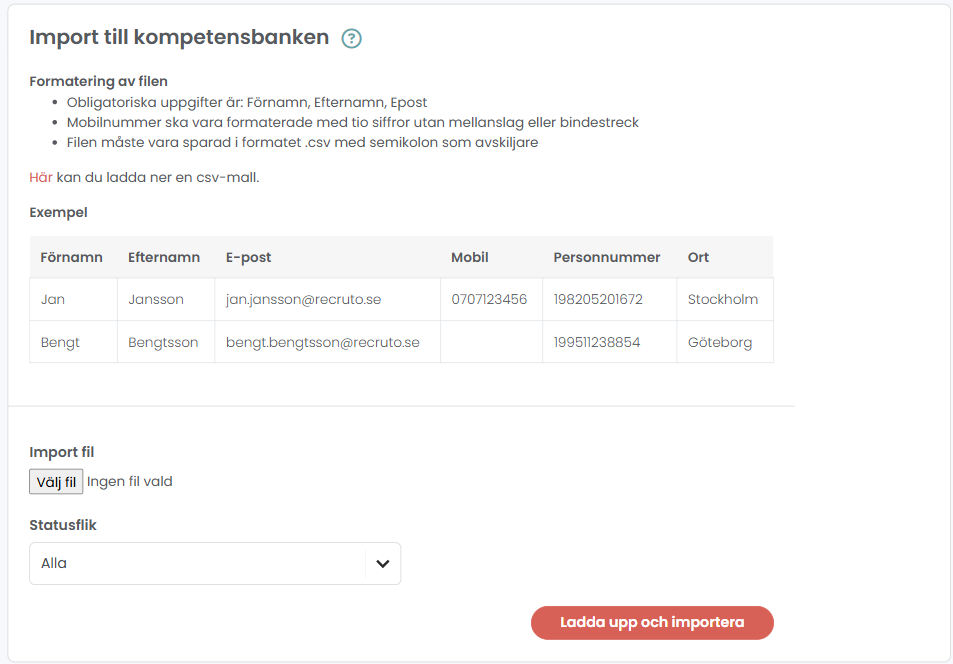Click the Ingen fil vald text
Image resolution: width=953 pixels, height=664 pixels.
coord(129,482)
